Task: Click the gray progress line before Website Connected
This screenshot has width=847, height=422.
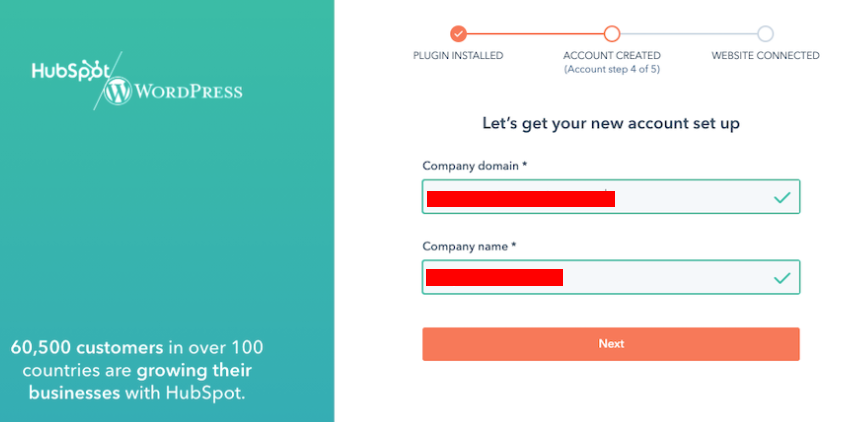Action: pyautogui.click(x=689, y=33)
